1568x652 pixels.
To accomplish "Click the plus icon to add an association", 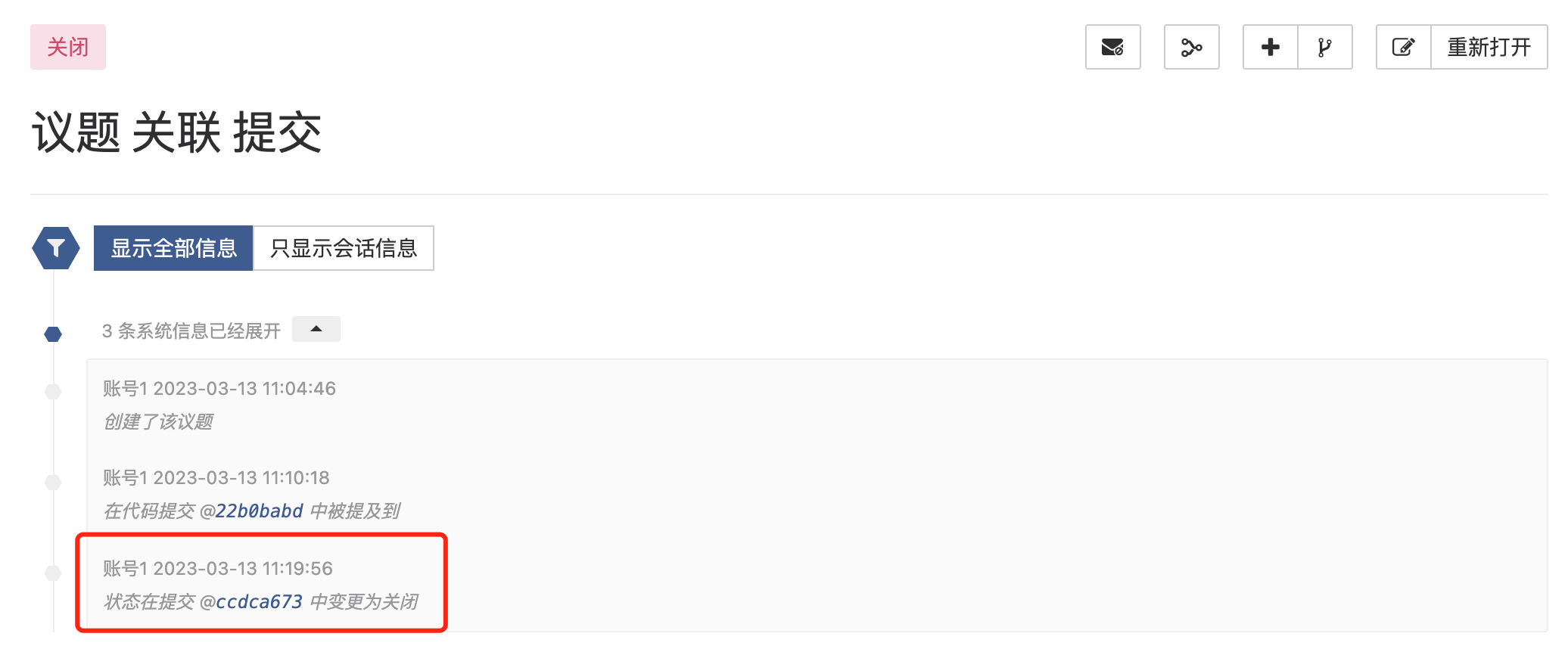I will (1268, 47).
